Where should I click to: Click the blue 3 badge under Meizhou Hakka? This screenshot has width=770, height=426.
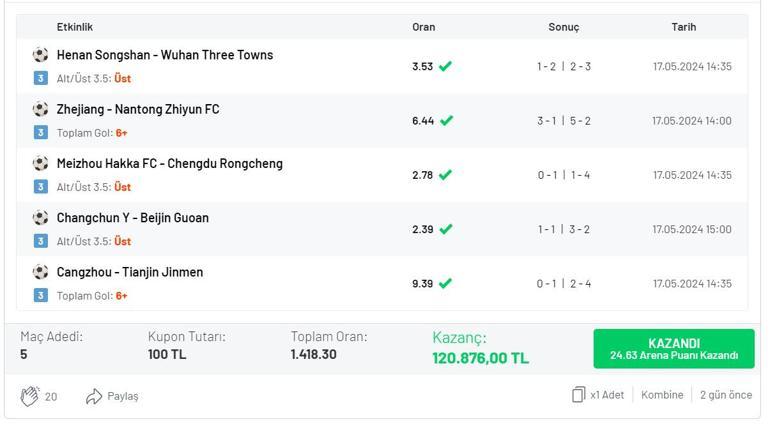(41, 187)
